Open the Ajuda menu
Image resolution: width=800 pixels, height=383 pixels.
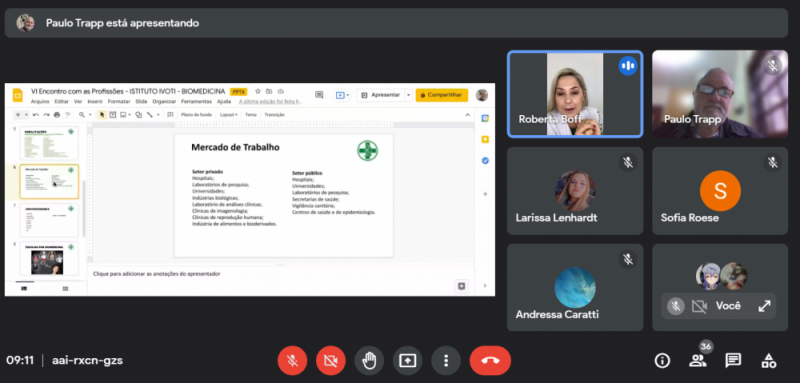224,101
